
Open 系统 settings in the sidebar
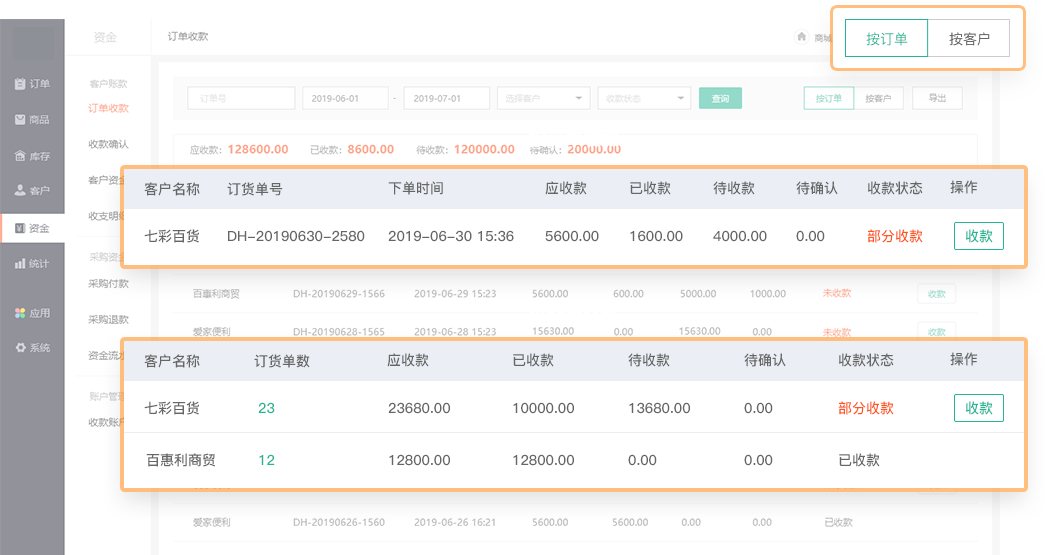(x=32, y=348)
